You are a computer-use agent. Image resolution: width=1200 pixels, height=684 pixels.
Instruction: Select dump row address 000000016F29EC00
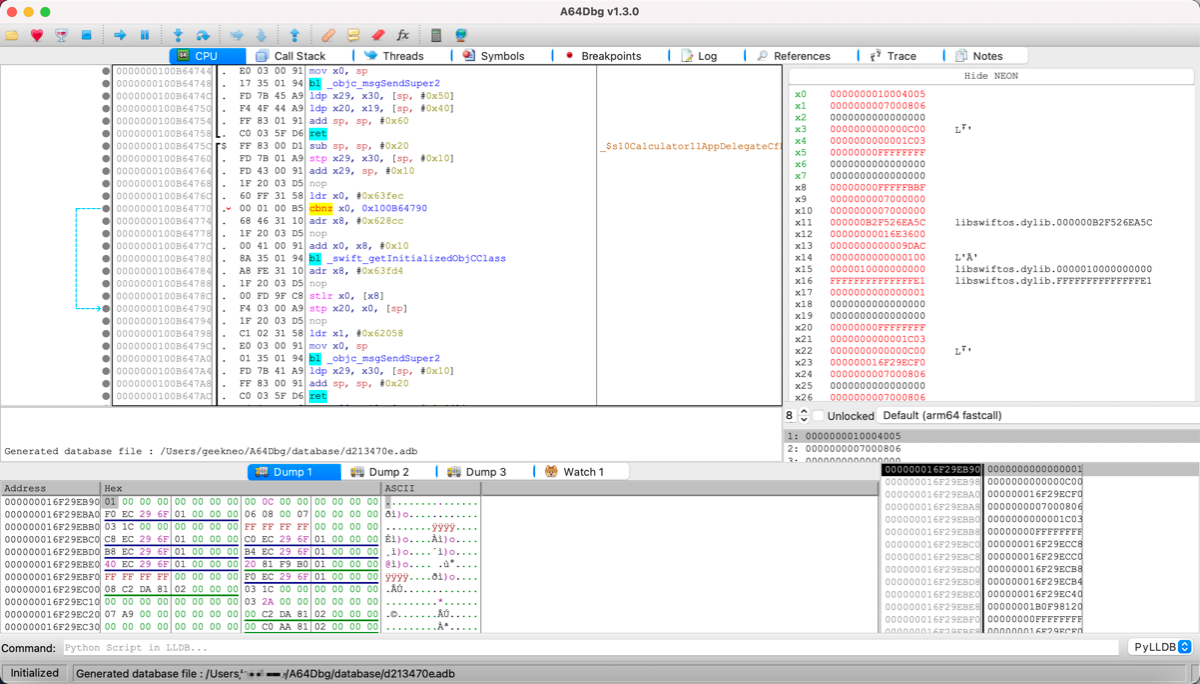(50, 589)
